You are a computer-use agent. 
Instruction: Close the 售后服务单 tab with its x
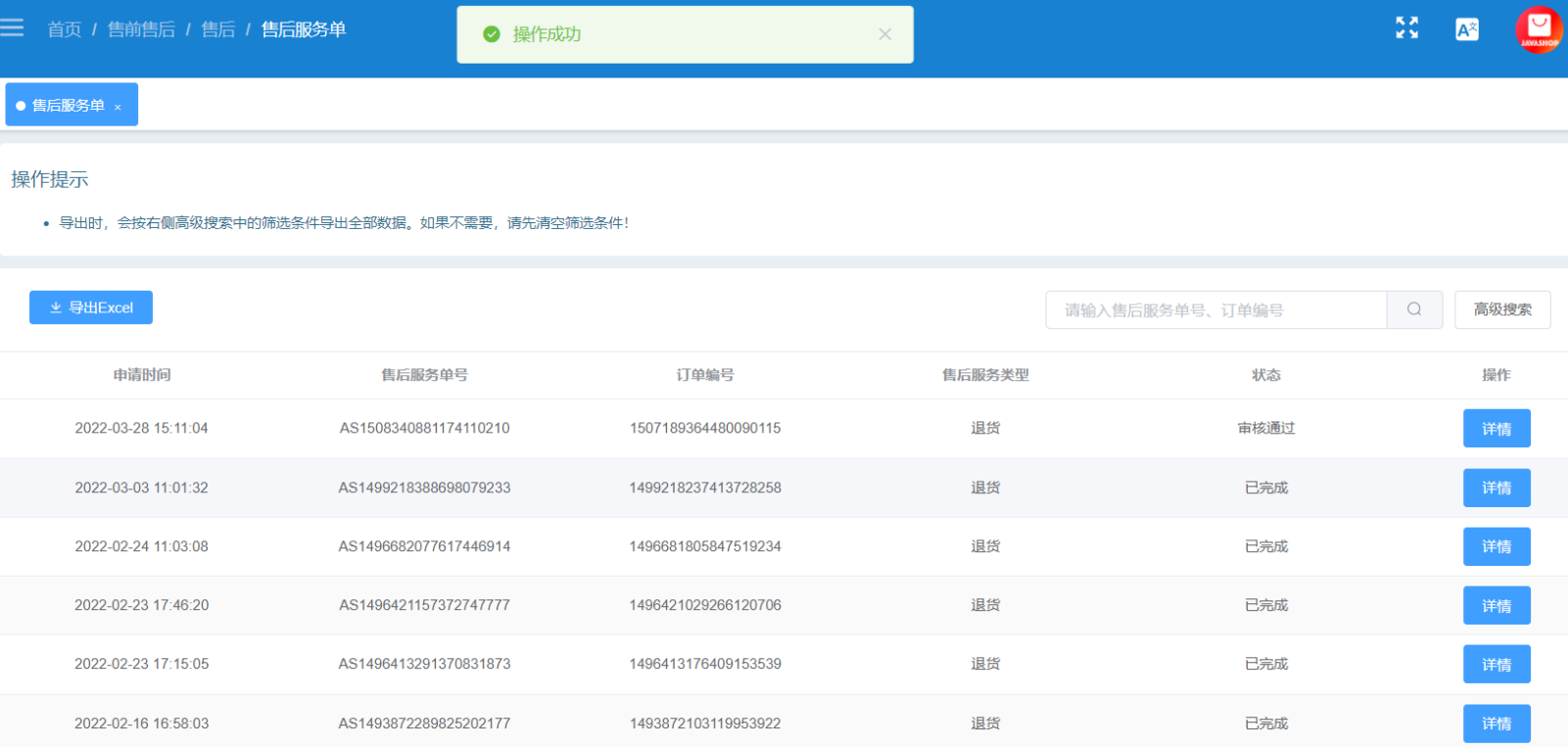pos(118,107)
